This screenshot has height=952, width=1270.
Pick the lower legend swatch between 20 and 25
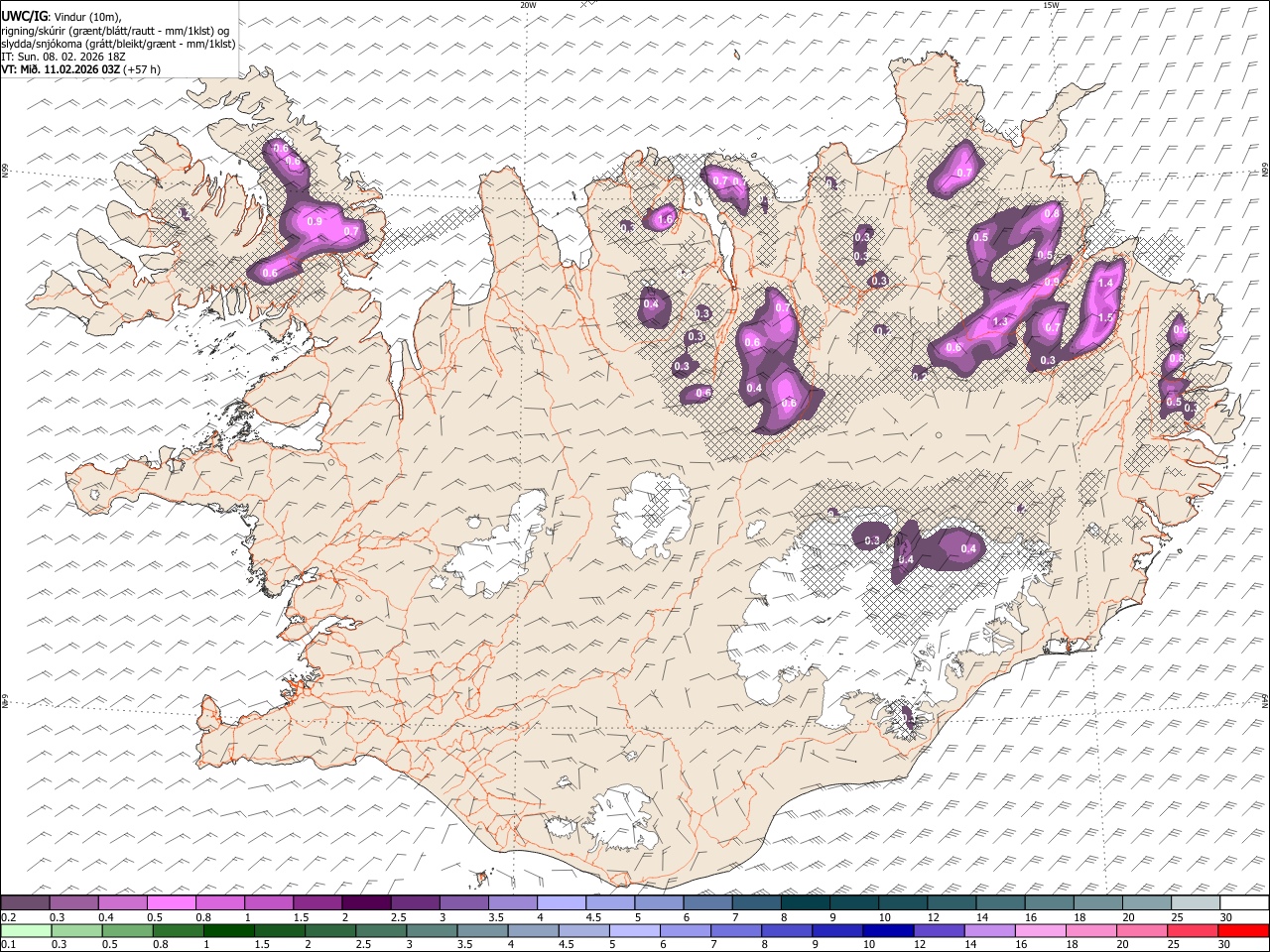(1141, 930)
